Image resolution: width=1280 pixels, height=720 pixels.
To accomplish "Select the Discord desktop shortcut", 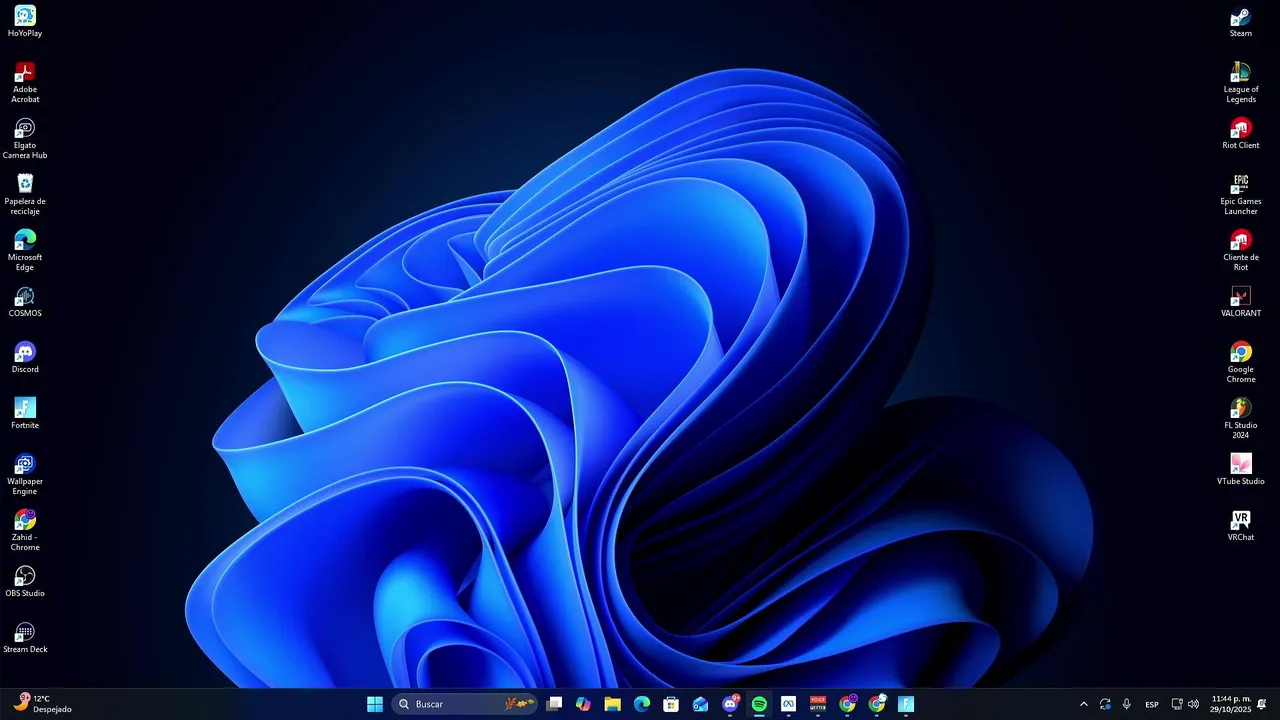I will click(x=25, y=358).
